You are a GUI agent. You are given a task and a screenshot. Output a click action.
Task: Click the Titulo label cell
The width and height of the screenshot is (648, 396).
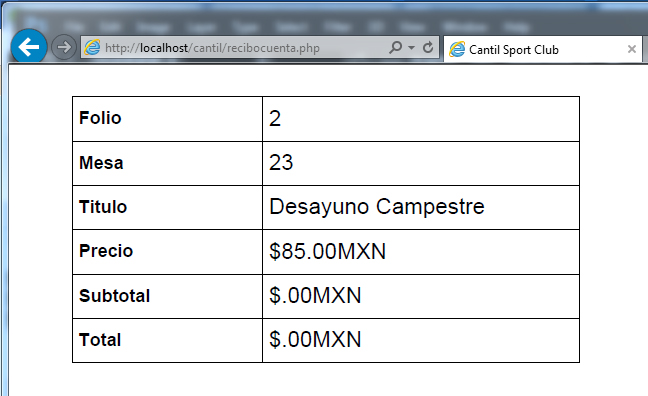(167, 208)
